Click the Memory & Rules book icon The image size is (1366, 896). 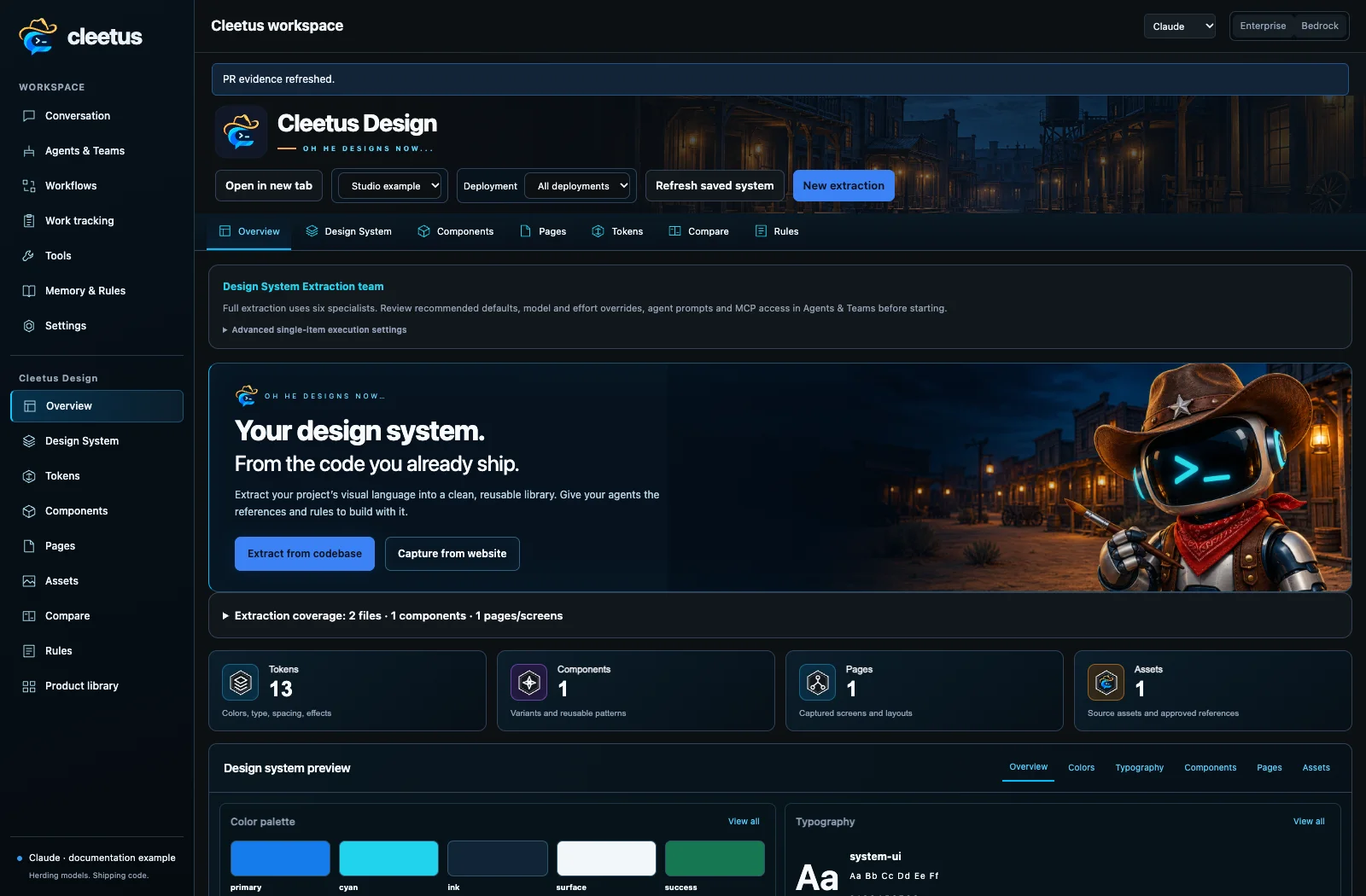[29, 291]
